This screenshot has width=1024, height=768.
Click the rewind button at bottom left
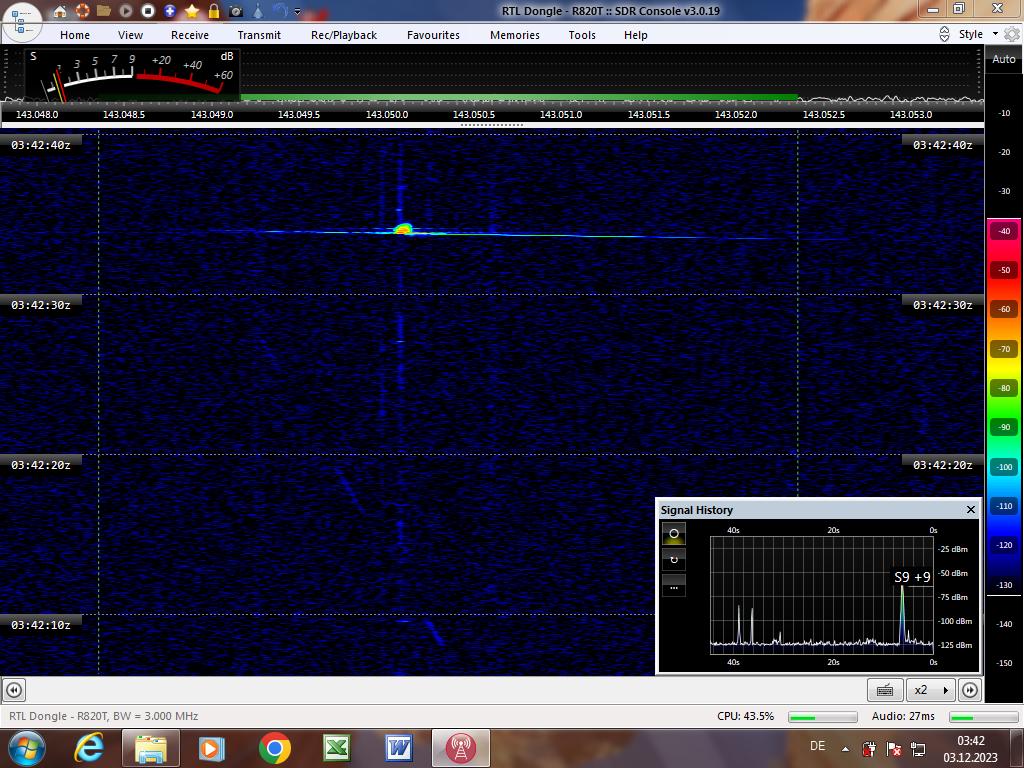click(x=14, y=690)
